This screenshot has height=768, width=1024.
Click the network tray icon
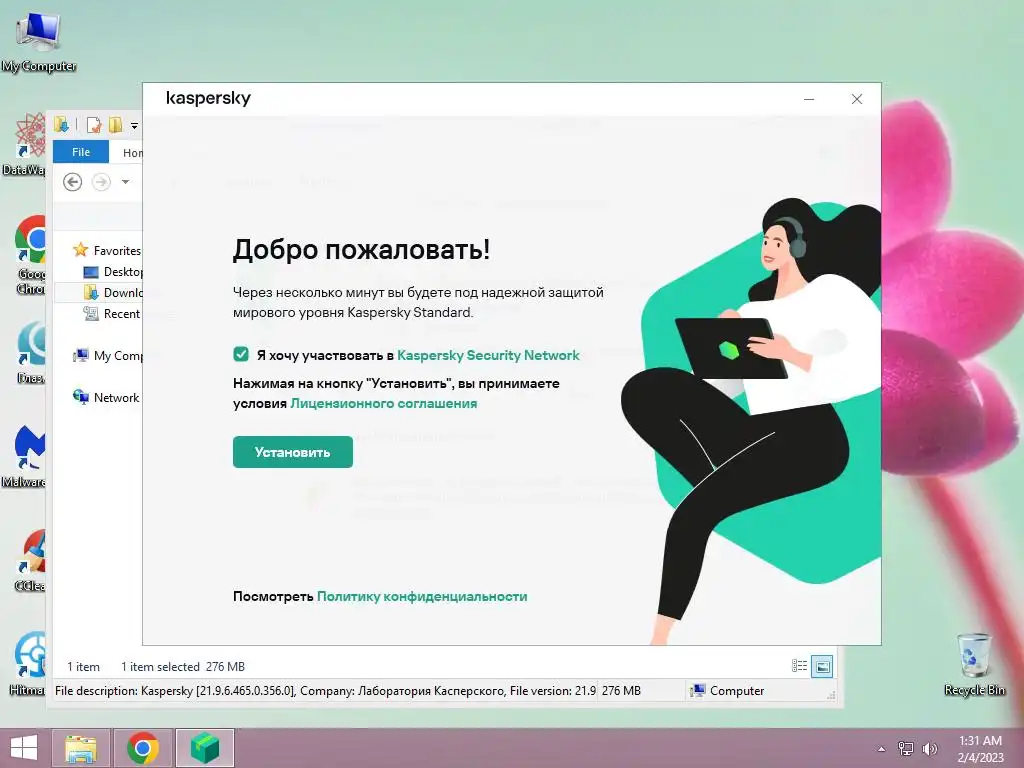pyautogui.click(x=906, y=748)
